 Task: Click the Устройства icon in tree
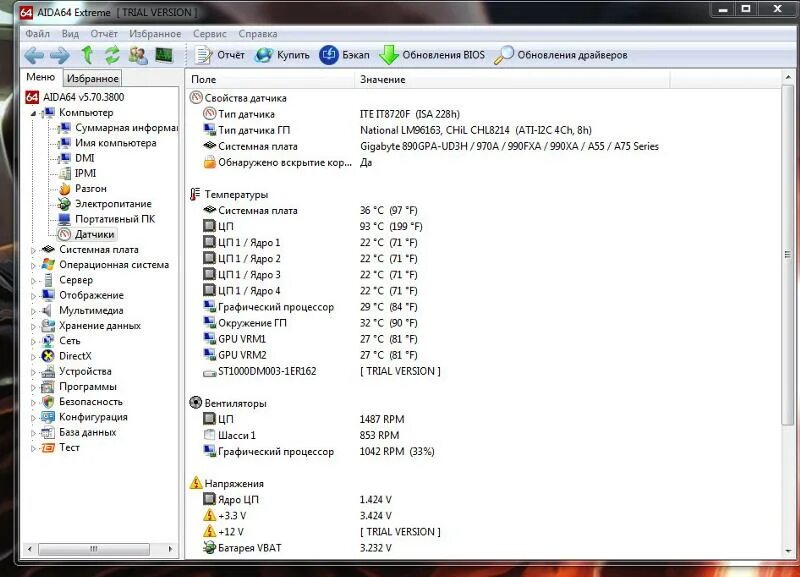pyautogui.click(x=48, y=371)
